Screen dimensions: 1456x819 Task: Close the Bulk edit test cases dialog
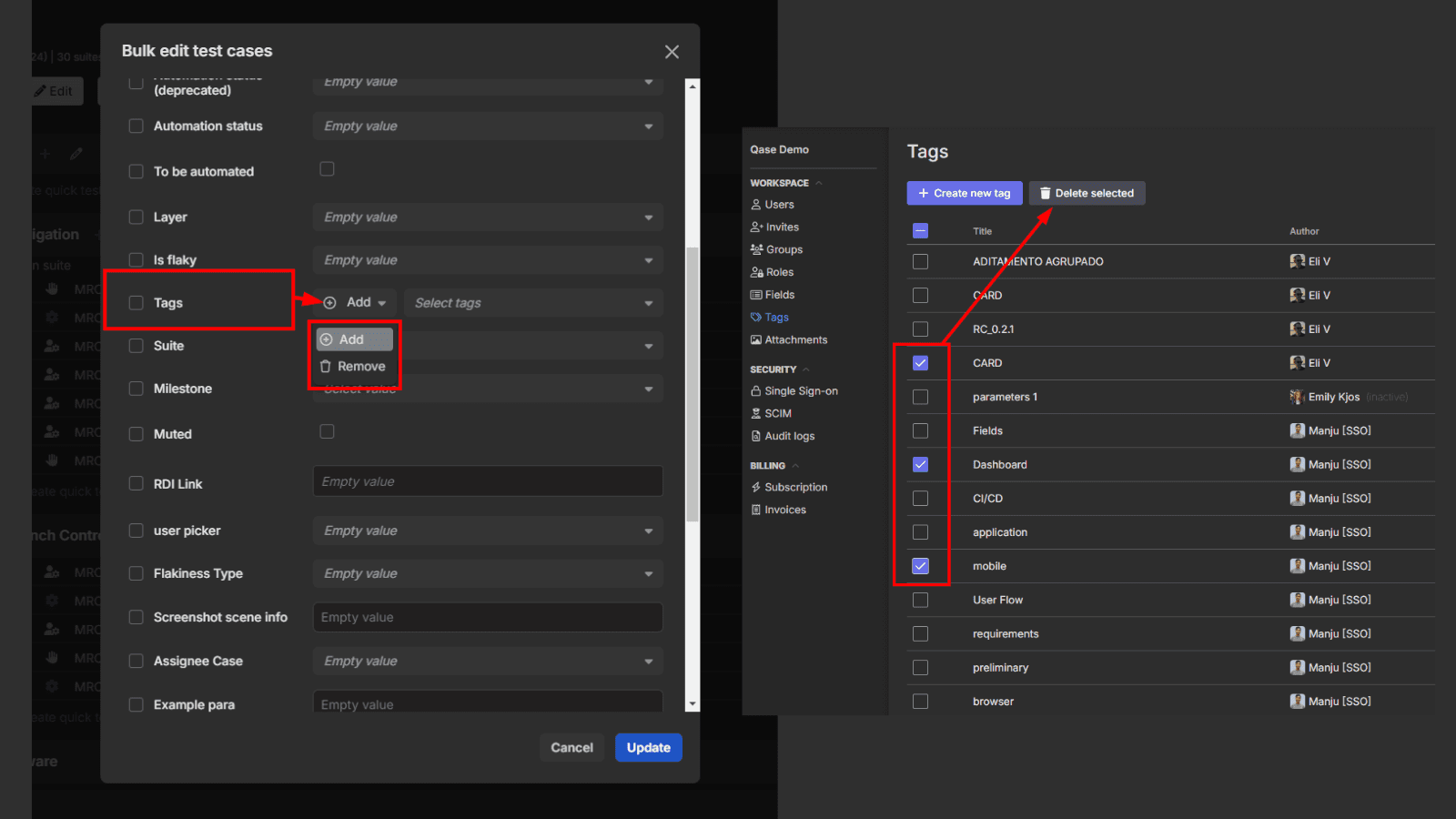[672, 52]
